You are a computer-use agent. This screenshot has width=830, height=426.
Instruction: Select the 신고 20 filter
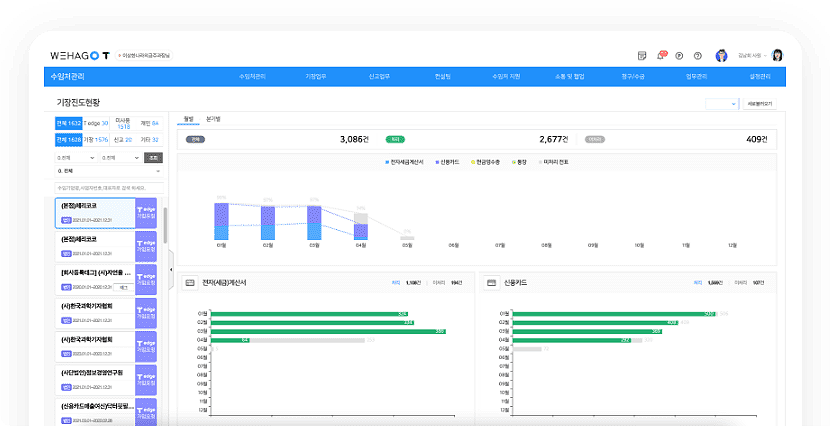123,140
